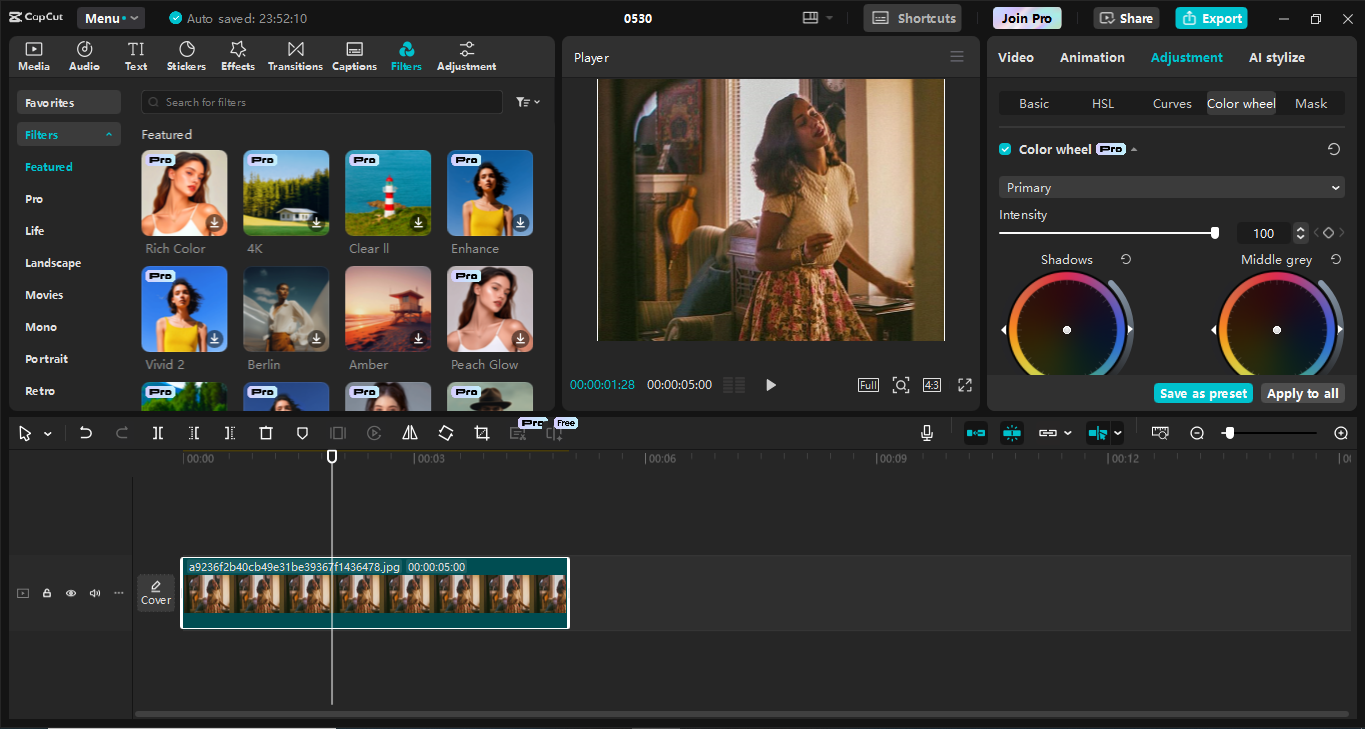Screen dimensions: 1365x729
Task: Expand the Menu dropdown in the top bar
Action: click(110, 17)
